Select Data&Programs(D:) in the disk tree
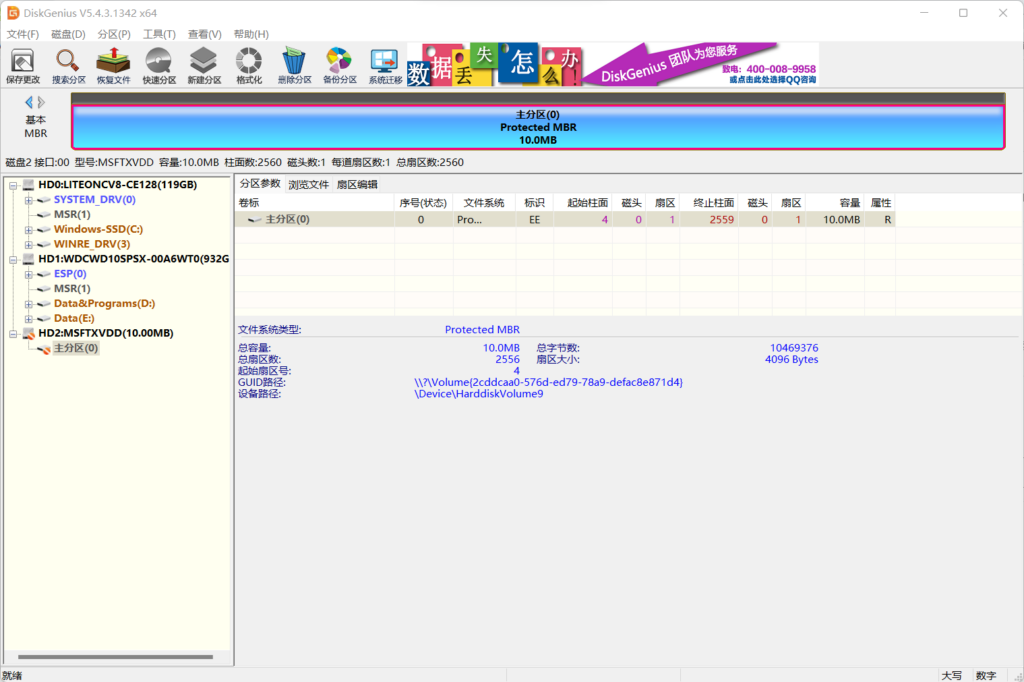The width and height of the screenshot is (1024, 682). (x=104, y=304)
